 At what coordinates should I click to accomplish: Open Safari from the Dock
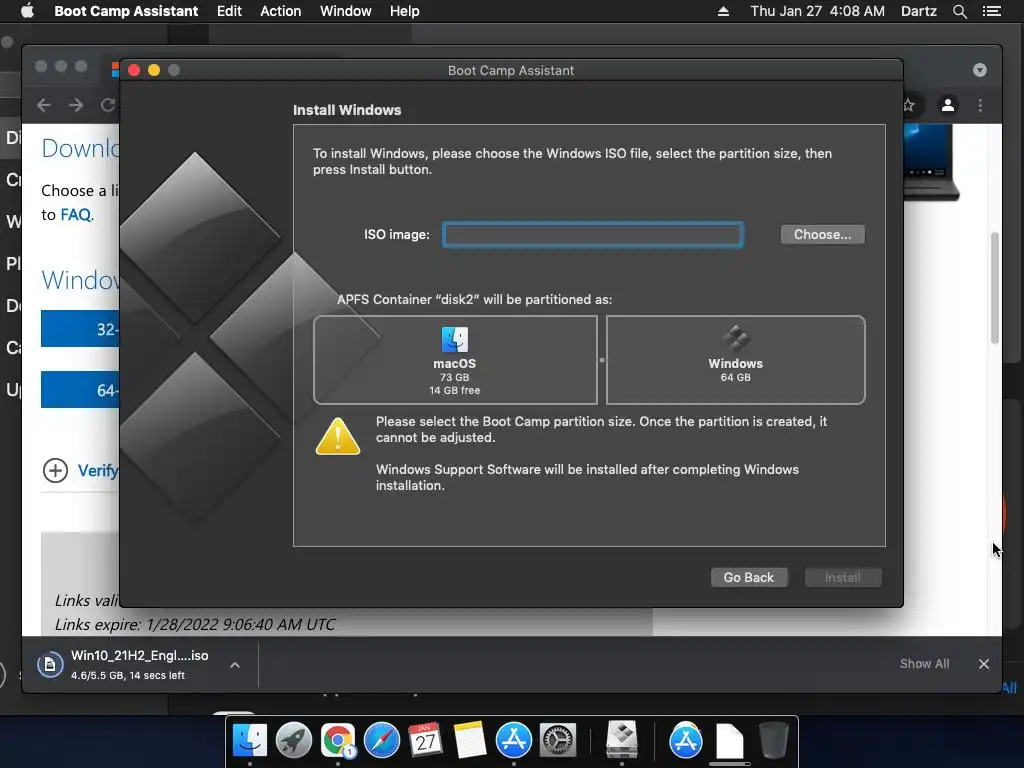[x=381, y=741]
